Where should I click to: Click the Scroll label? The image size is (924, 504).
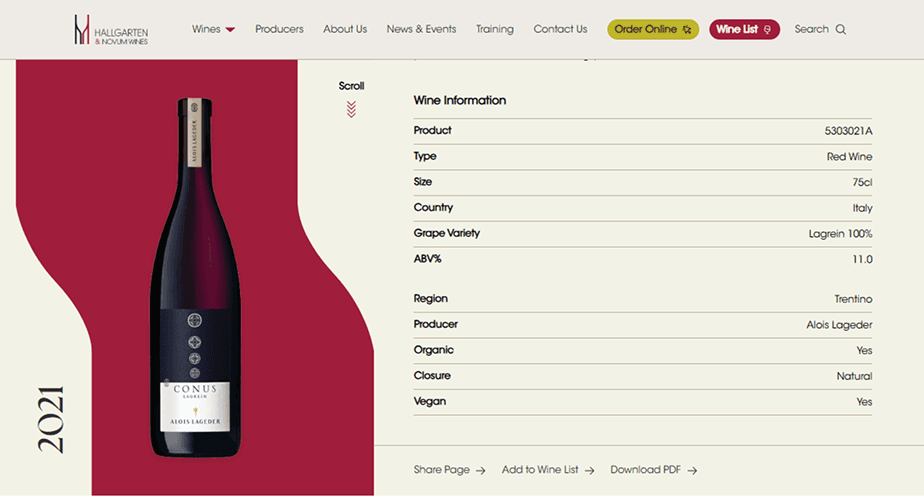351,86
